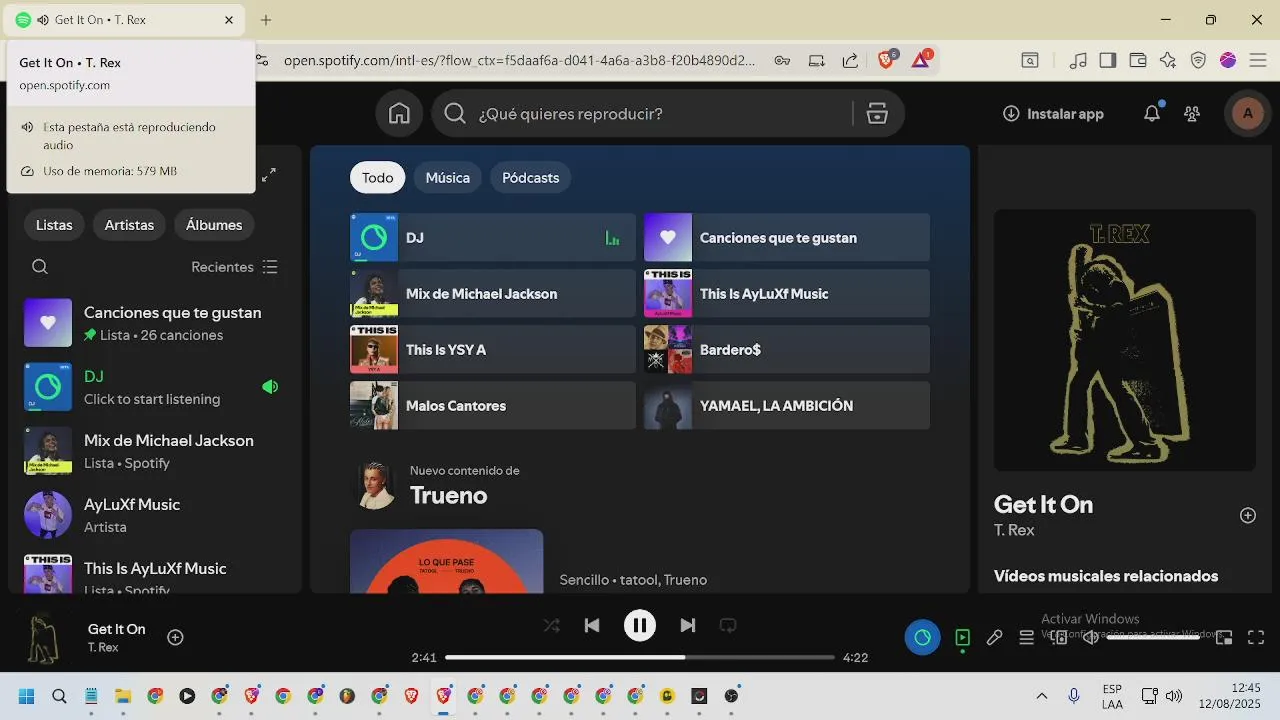Open the Brave Shields lion icon
Viewport: 1280px width, 720px height.
pyautogui.click(x=886, y=60)
